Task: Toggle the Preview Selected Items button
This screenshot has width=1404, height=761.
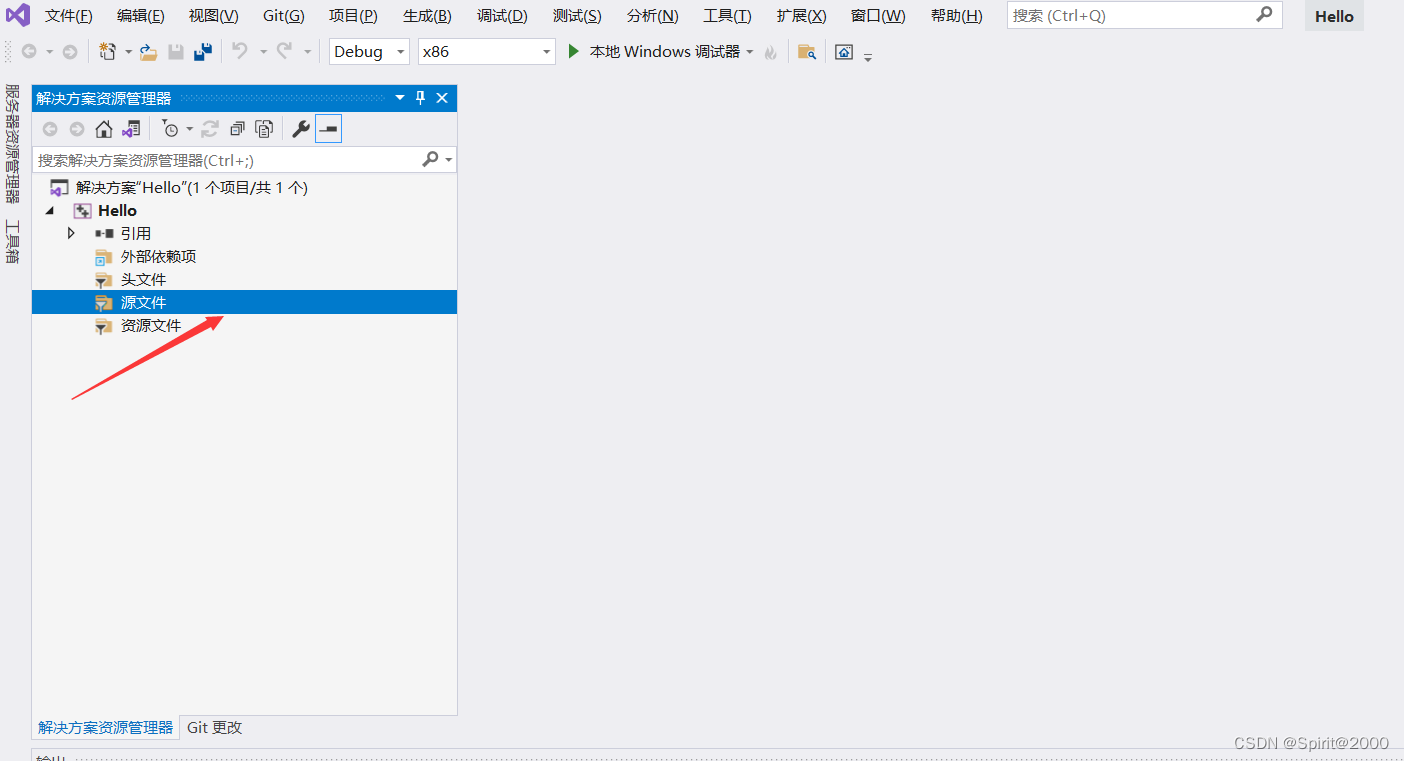Action: 328,129
